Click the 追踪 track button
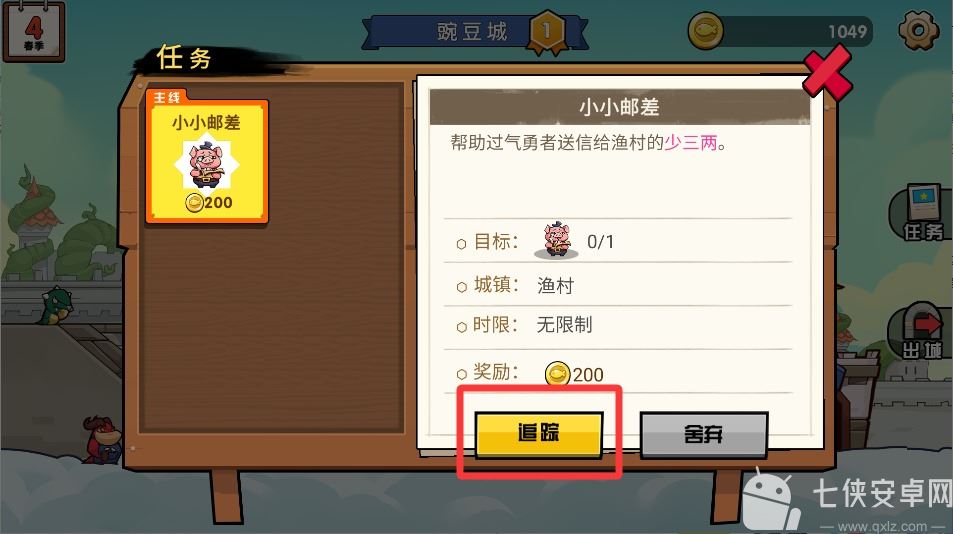The image size is (953, 534). click(538, 434)
